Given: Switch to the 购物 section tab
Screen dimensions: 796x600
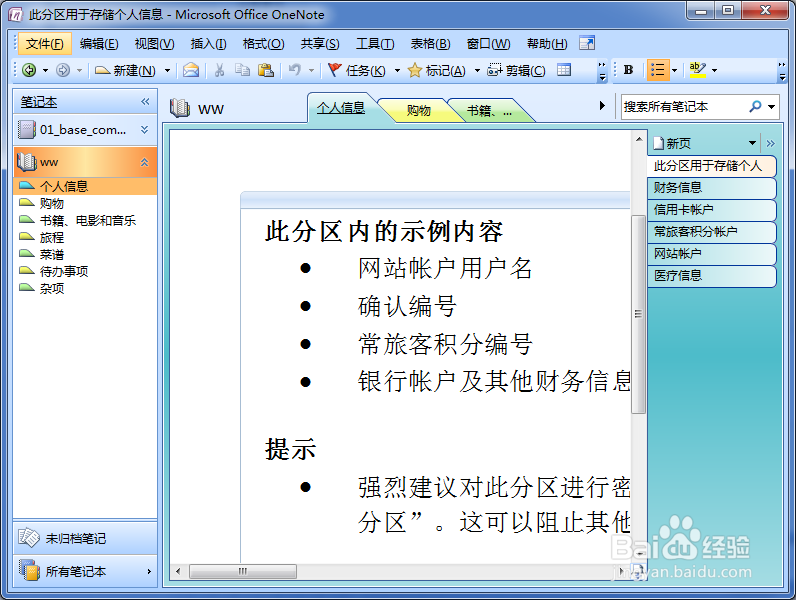Looking at the screenshot, I should (418, 110).
